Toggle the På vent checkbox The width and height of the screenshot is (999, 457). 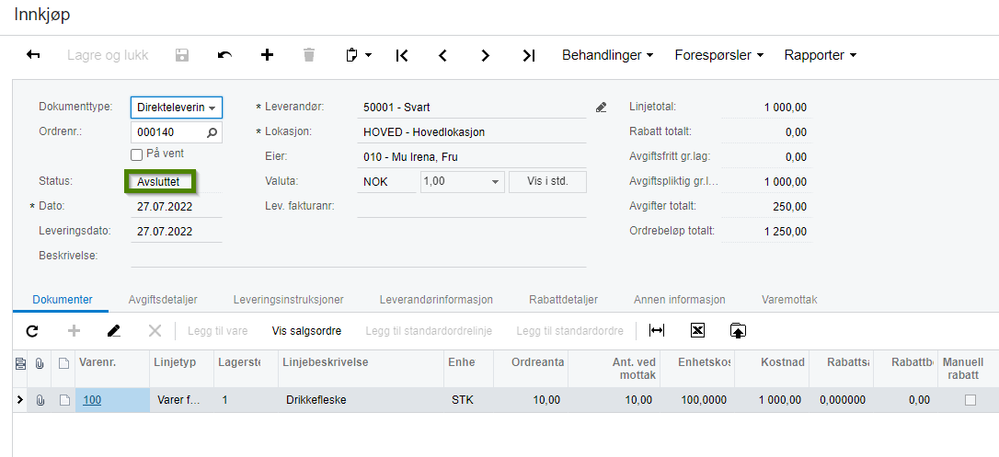click(136, 154)
